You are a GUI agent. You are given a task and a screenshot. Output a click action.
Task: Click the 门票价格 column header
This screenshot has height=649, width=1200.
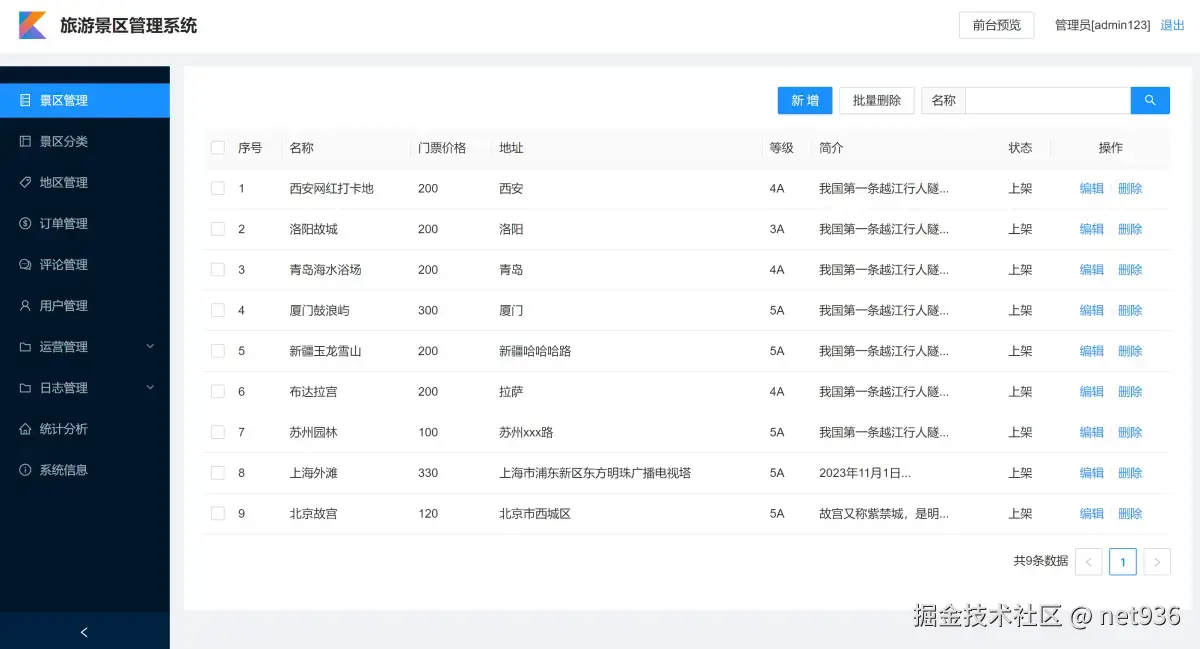442,148
